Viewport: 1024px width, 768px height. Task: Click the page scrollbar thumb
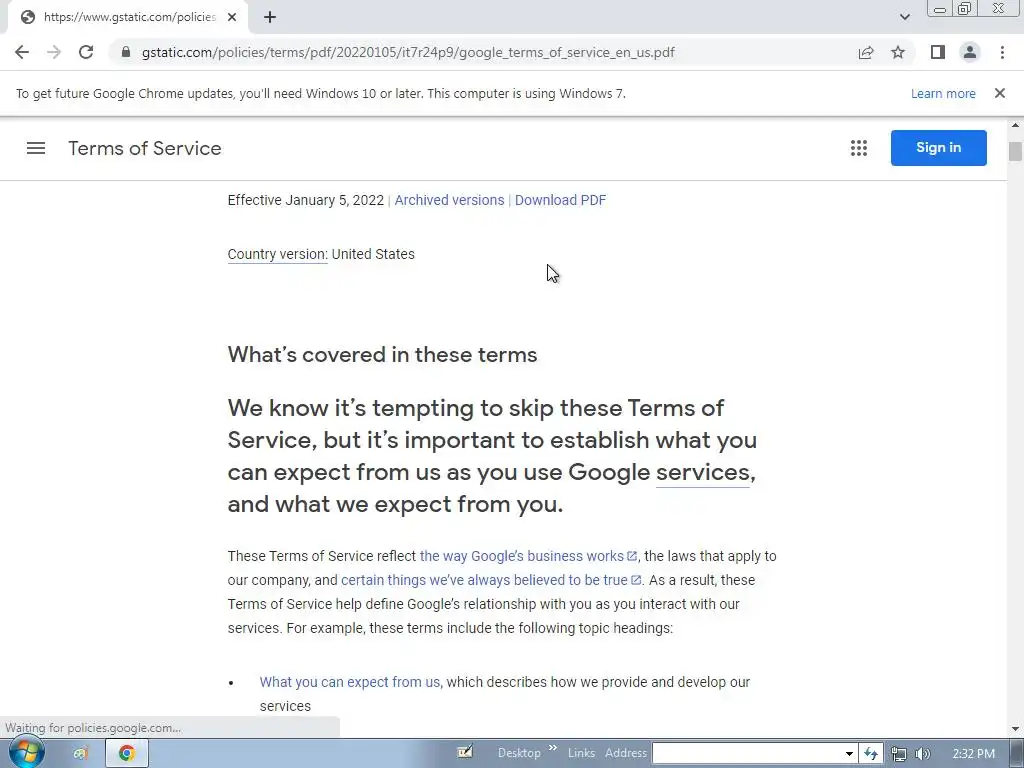coord(1015,151)
